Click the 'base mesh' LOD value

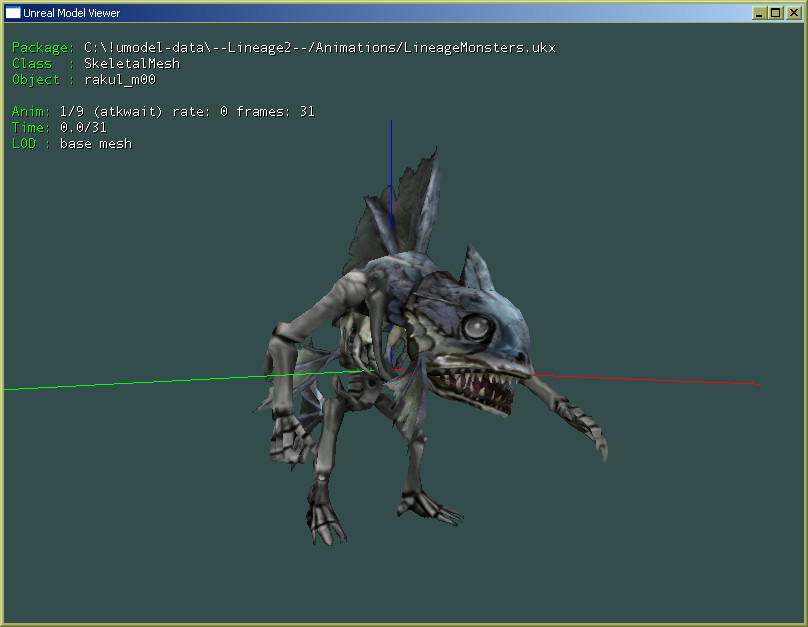(x=96, y=143)
